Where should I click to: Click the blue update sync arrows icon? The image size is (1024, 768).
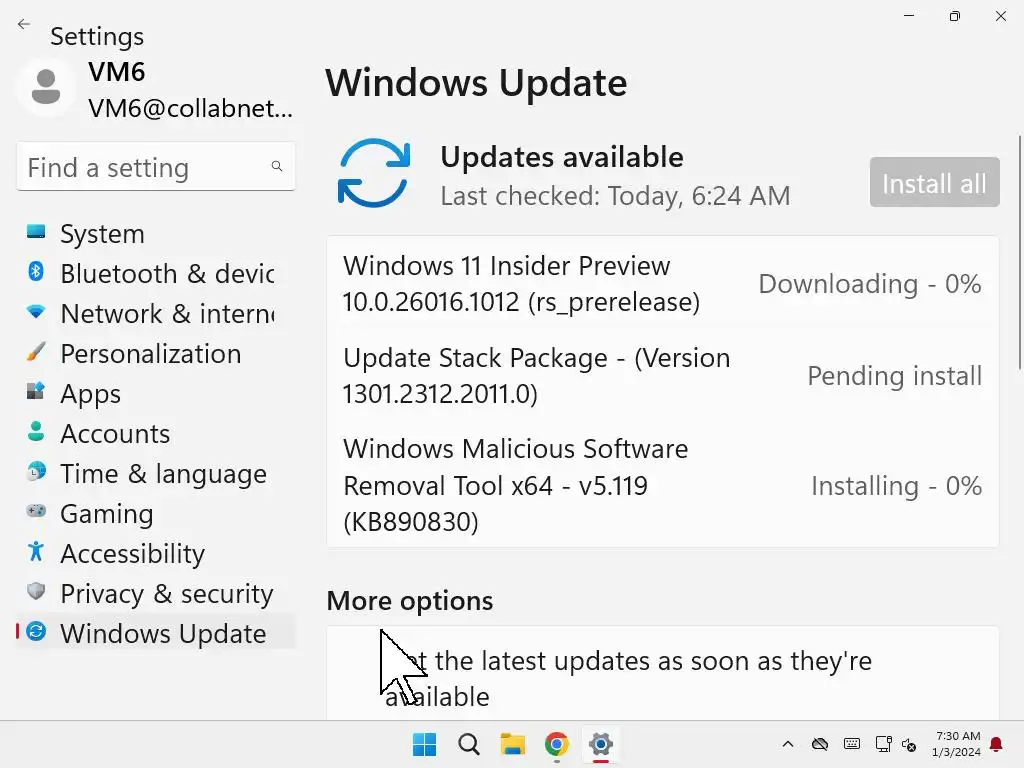point(374,173)
